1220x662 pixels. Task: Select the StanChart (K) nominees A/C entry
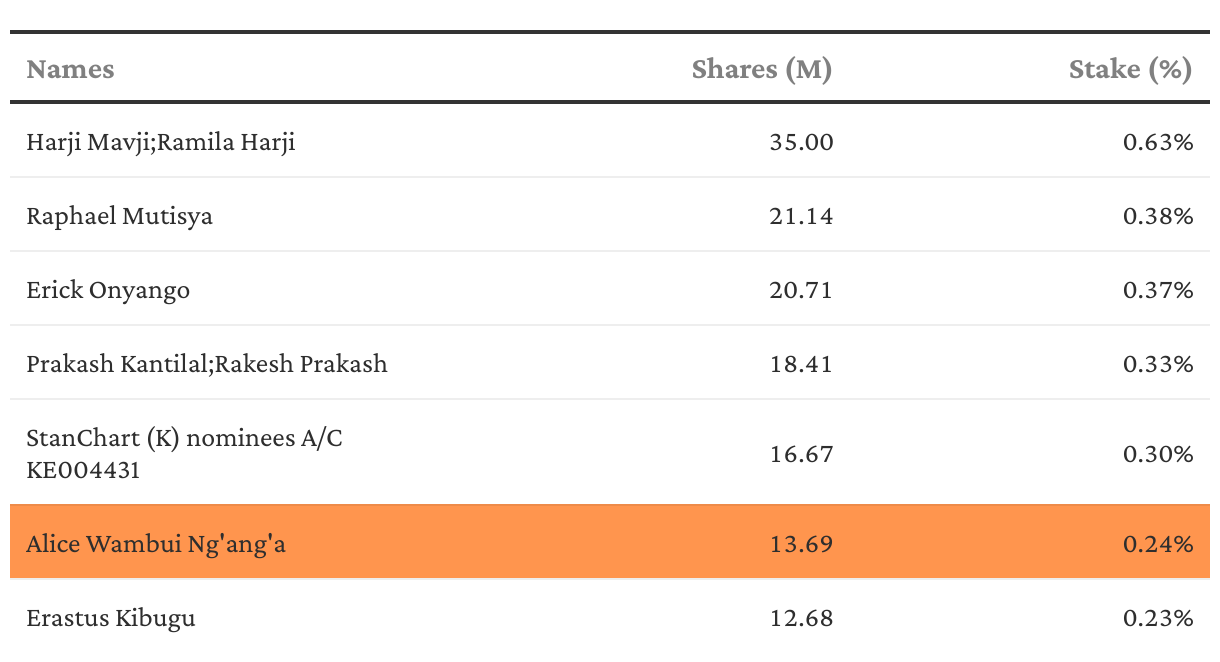185,453
